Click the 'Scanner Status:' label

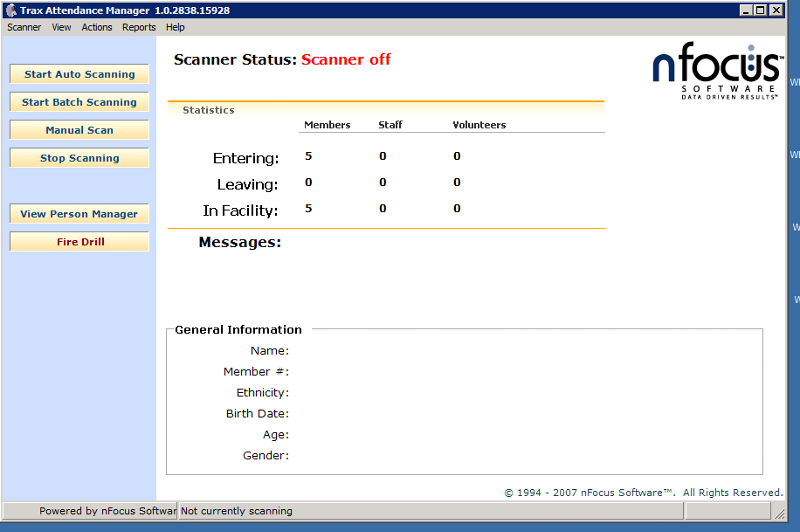point(235,60)
